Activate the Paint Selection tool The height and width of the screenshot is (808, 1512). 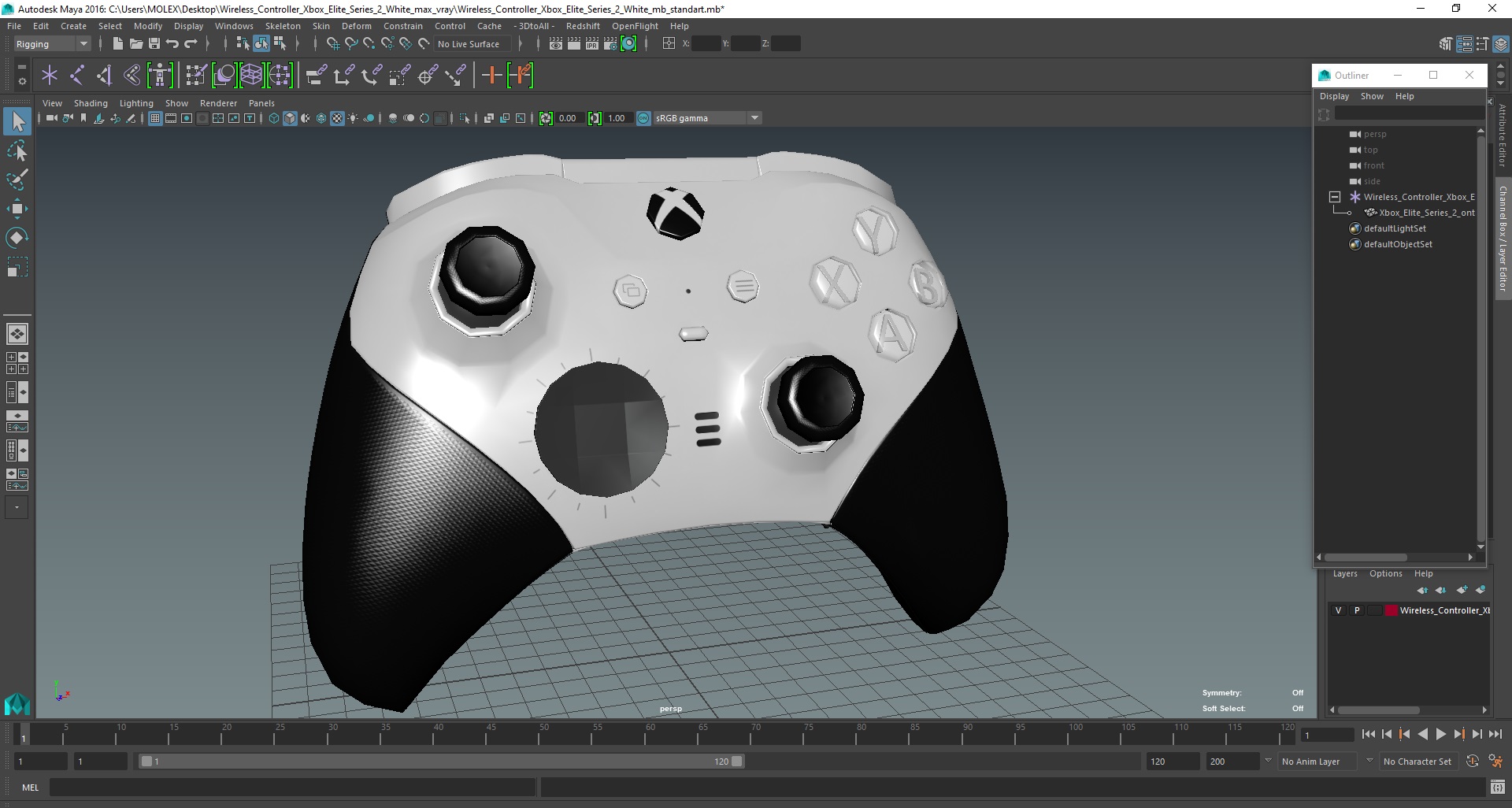coord(17,180)
